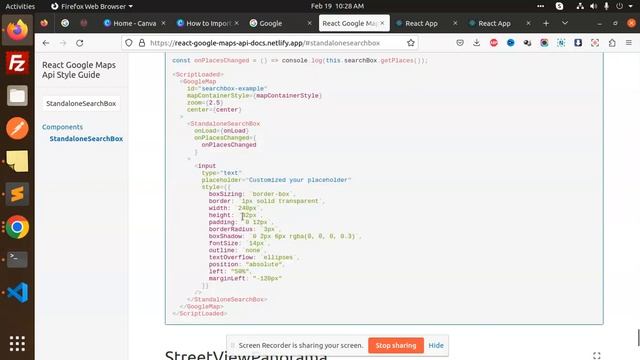Open the volume control in system tray
Screen dimensions: 640x360
[593, 6]
